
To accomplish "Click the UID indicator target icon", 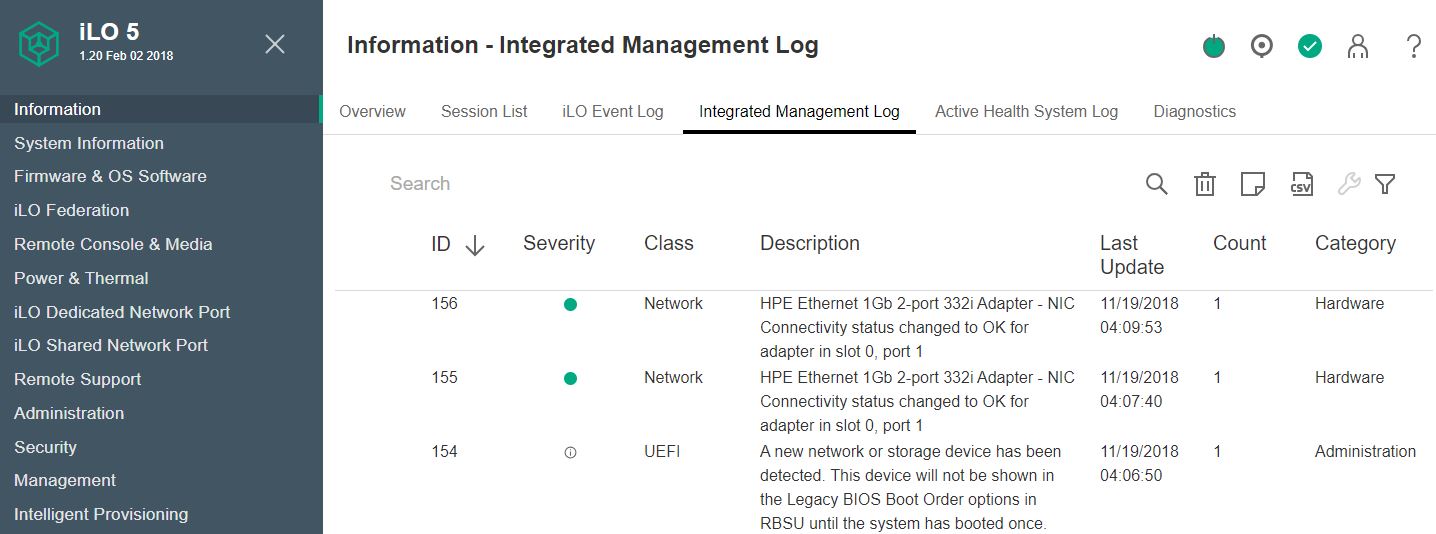I will pos(1262,46).
